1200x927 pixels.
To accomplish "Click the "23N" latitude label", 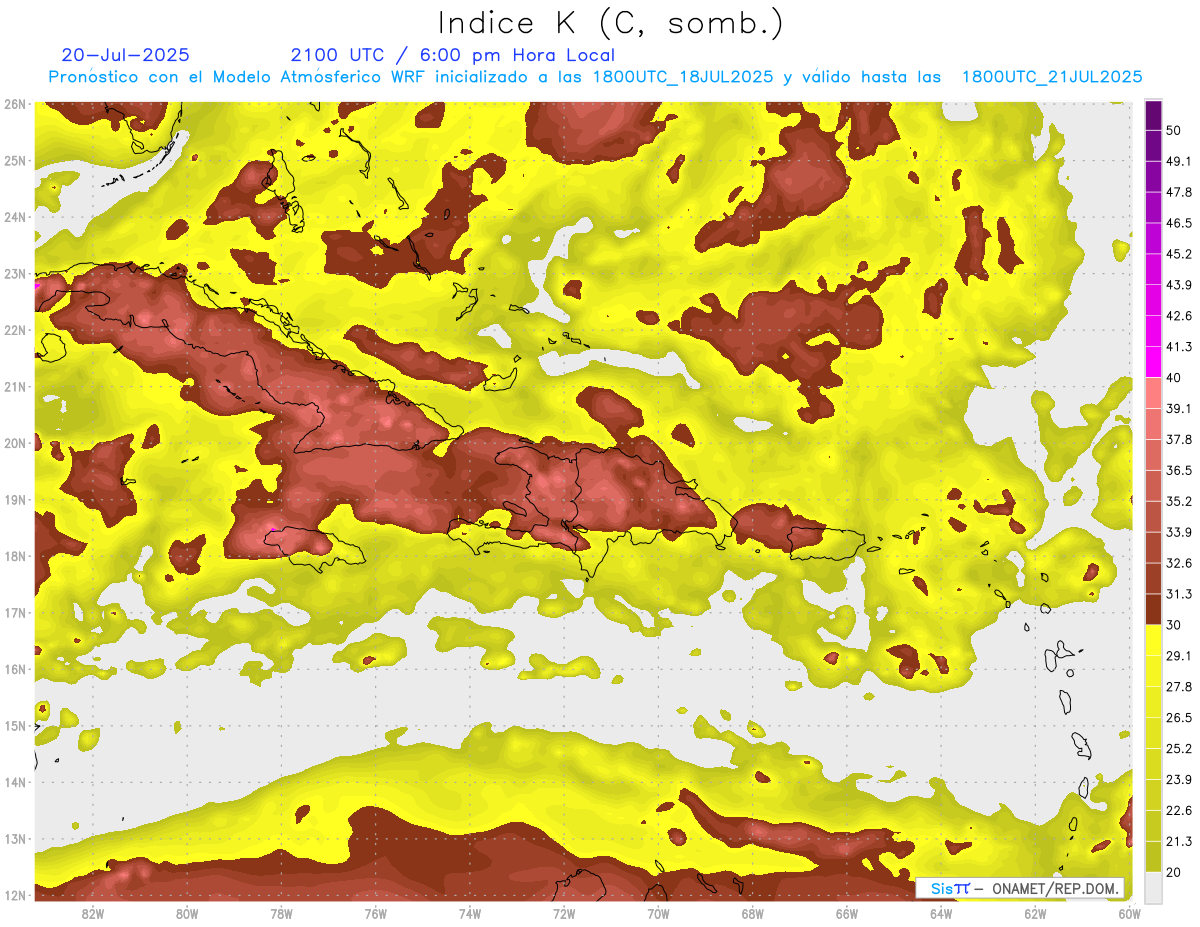I will coord(15,273).
